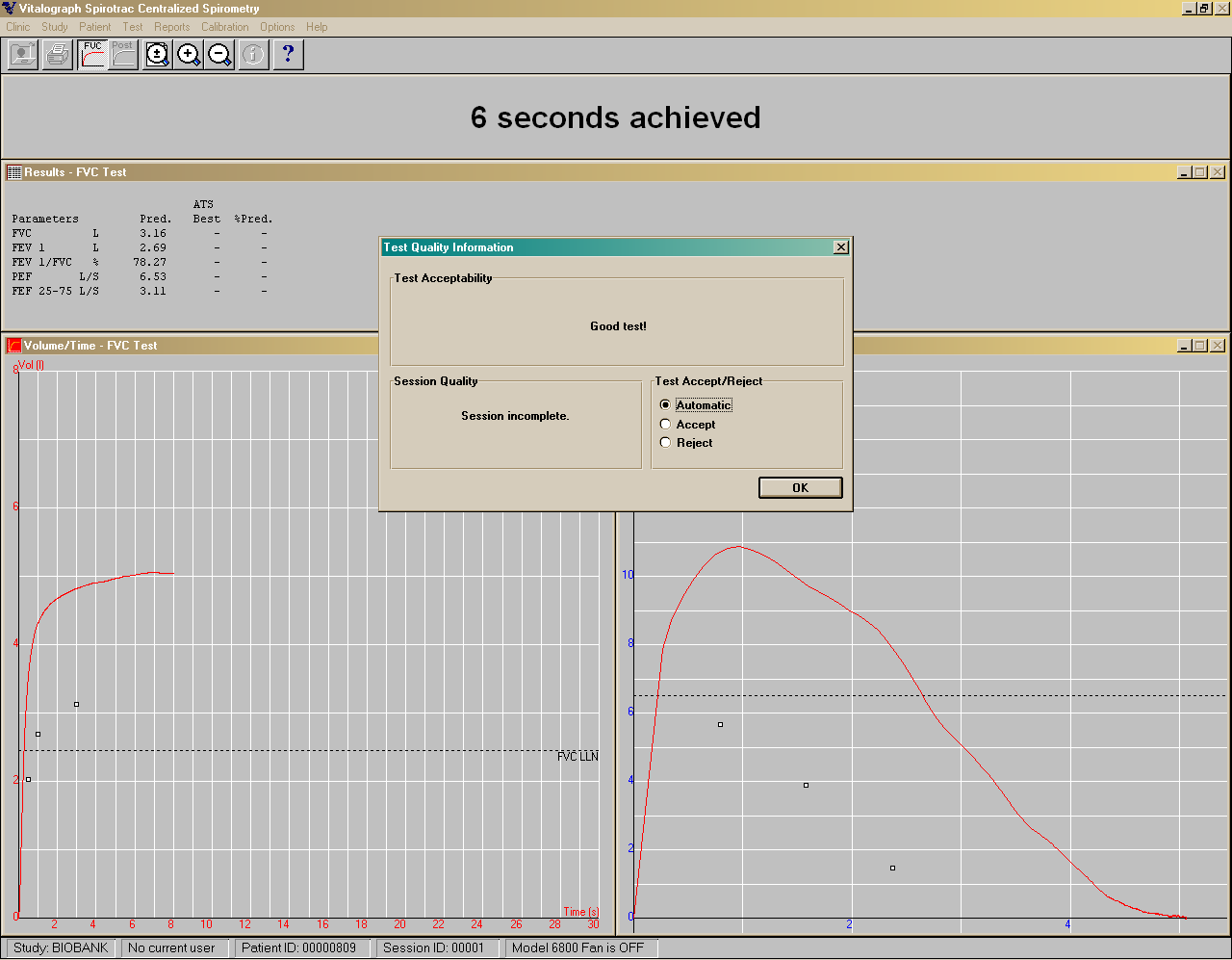Click the printer toolbar icon
The image size is (1232, 960).
tap(58, 55)
